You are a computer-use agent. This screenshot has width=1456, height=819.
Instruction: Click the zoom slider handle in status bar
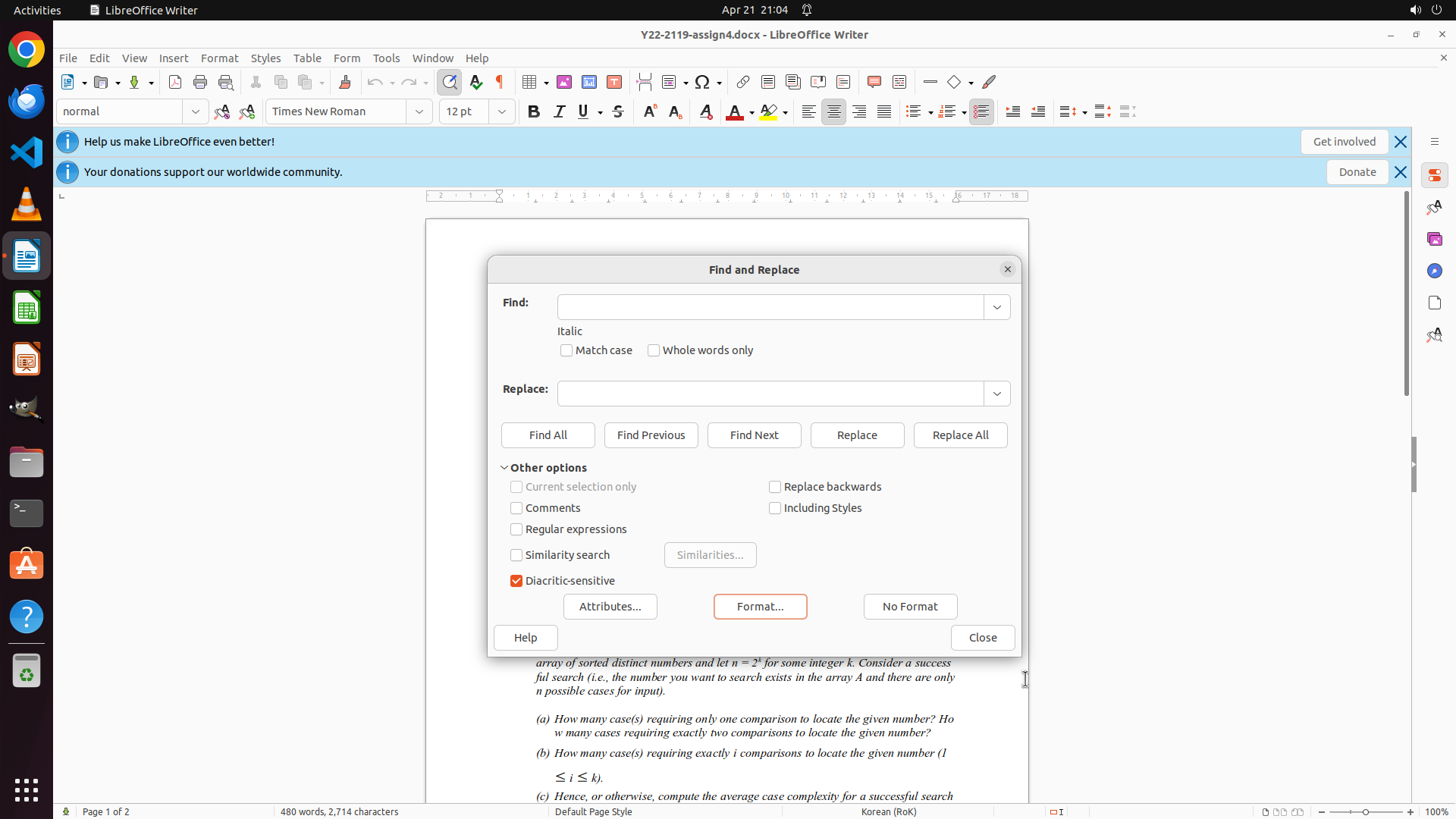click(x=1366, y=811)
